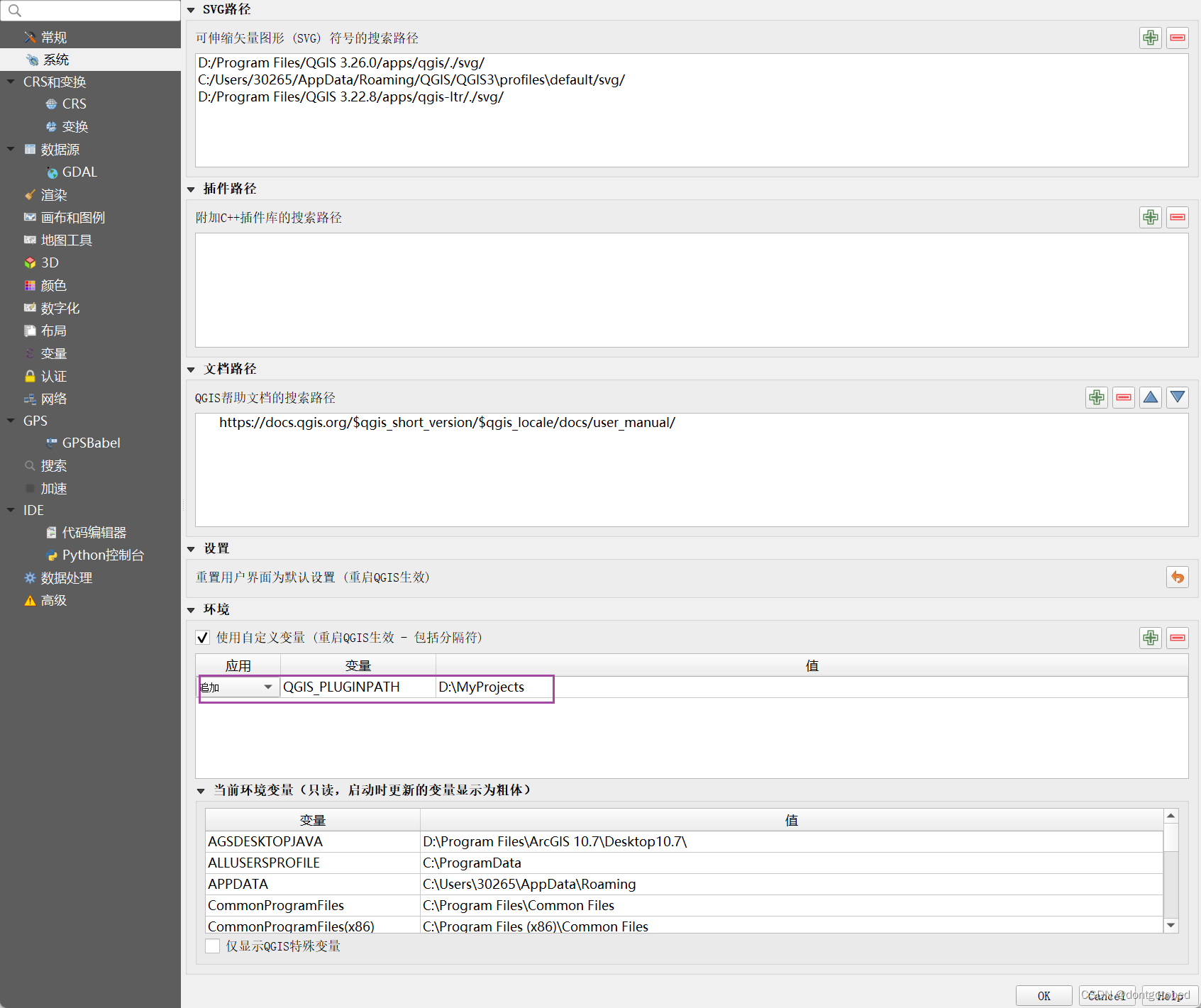
Task: Select the APPDATA variable row
Action: coord(684,885)
